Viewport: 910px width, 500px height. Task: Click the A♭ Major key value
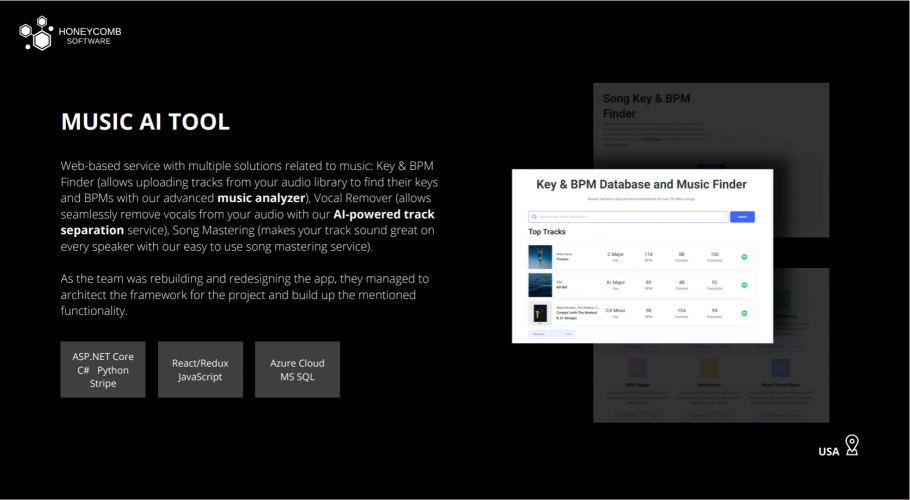pyautogui.click(x=615, y=282)
